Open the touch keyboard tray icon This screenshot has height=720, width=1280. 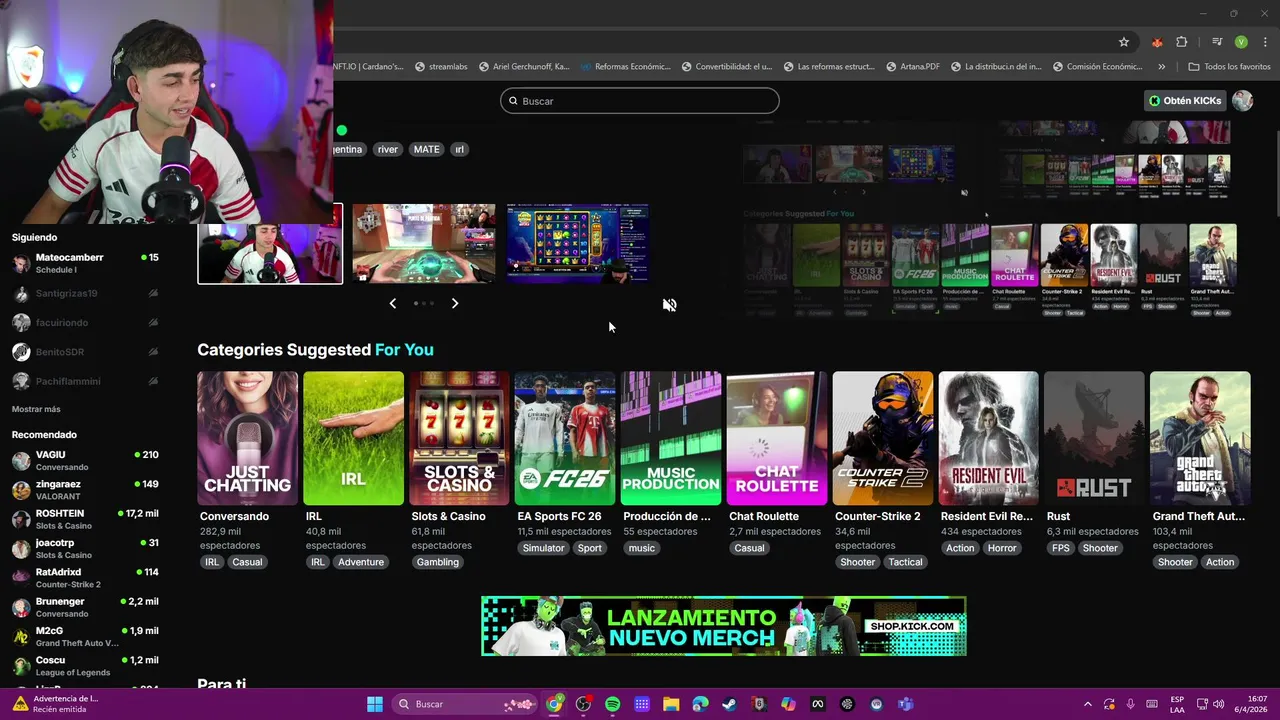1152,704
